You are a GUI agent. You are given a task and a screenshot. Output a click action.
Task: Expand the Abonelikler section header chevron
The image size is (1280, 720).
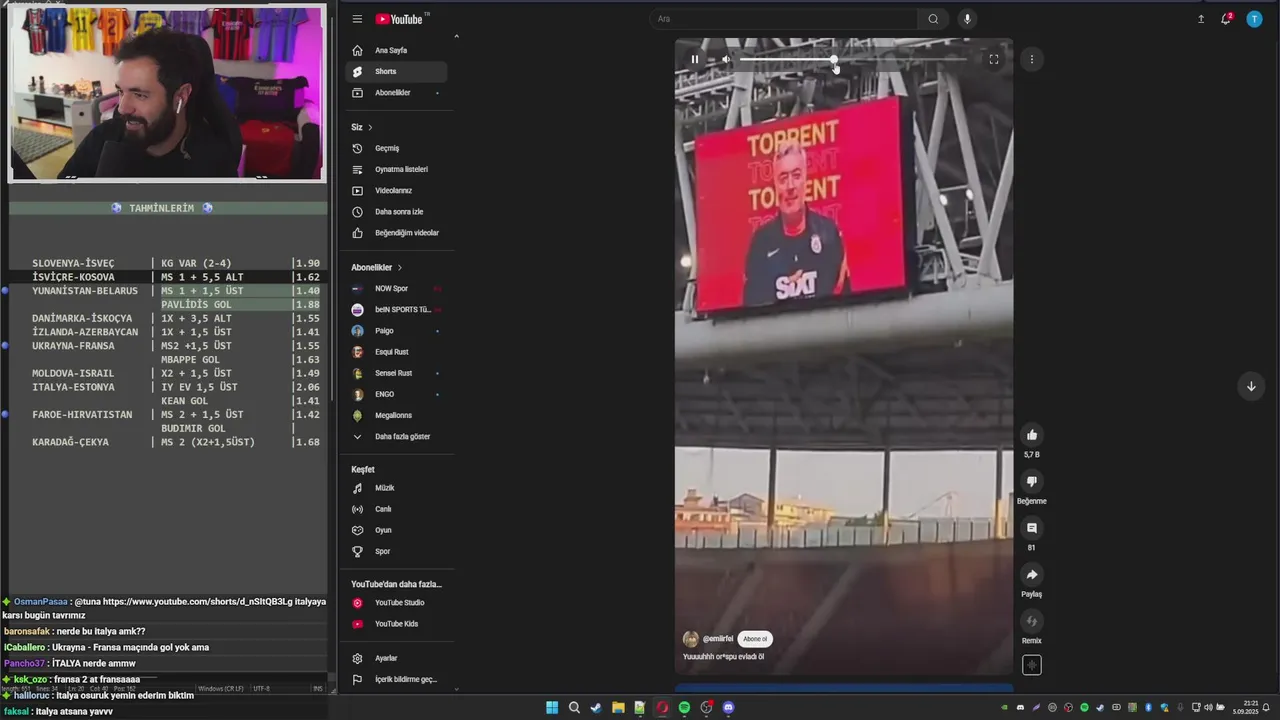[x=400, y=268]
